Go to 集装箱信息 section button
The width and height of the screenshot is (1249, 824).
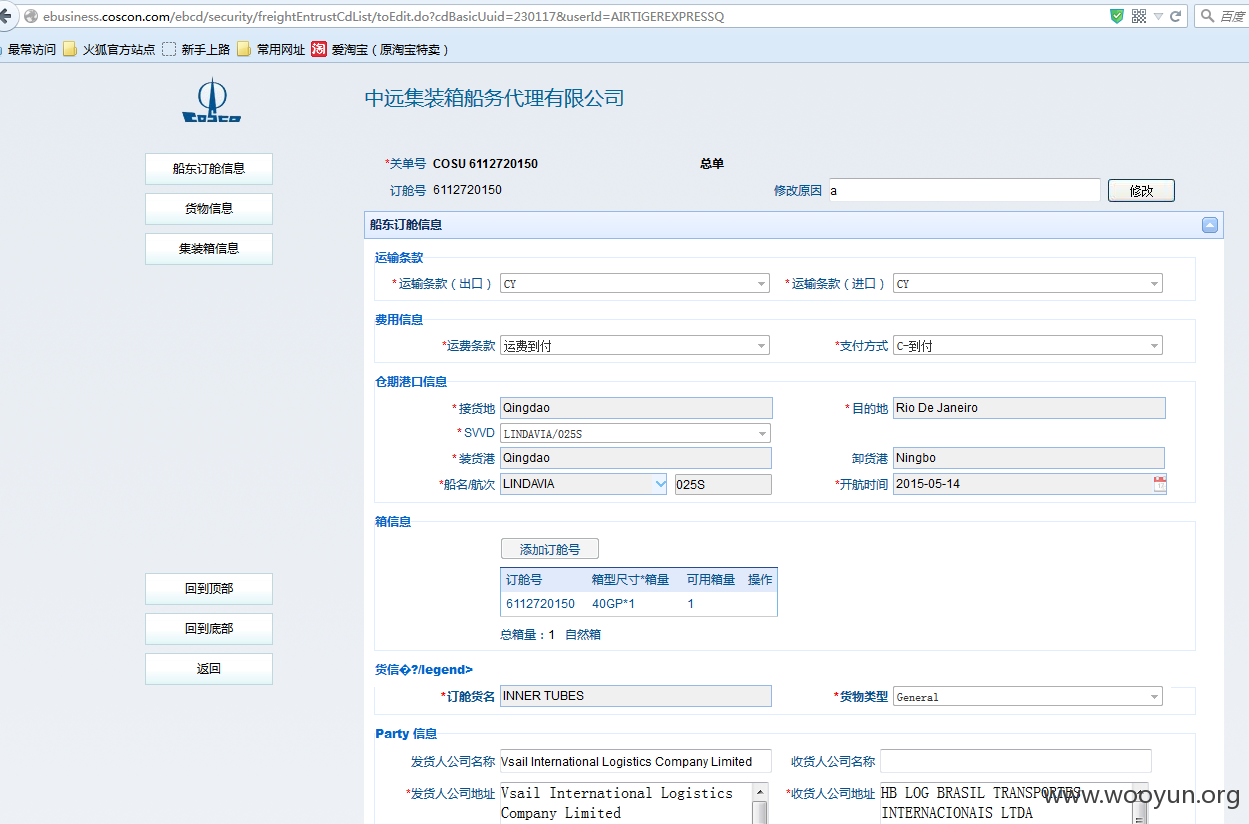[209, 249]
